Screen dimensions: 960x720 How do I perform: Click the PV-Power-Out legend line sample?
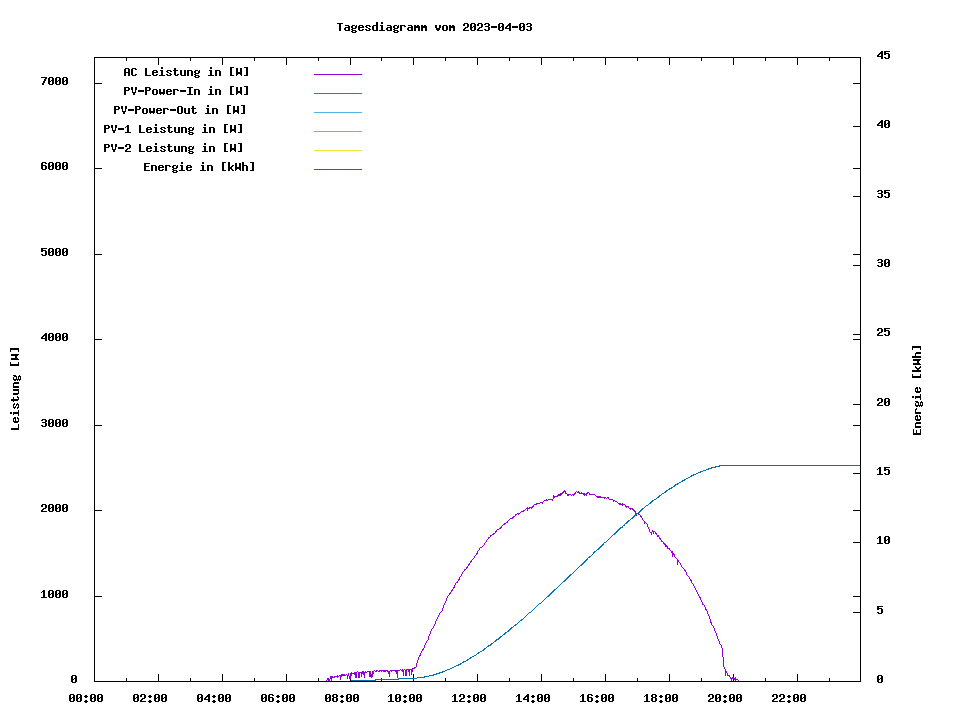[x=337, y=112]
